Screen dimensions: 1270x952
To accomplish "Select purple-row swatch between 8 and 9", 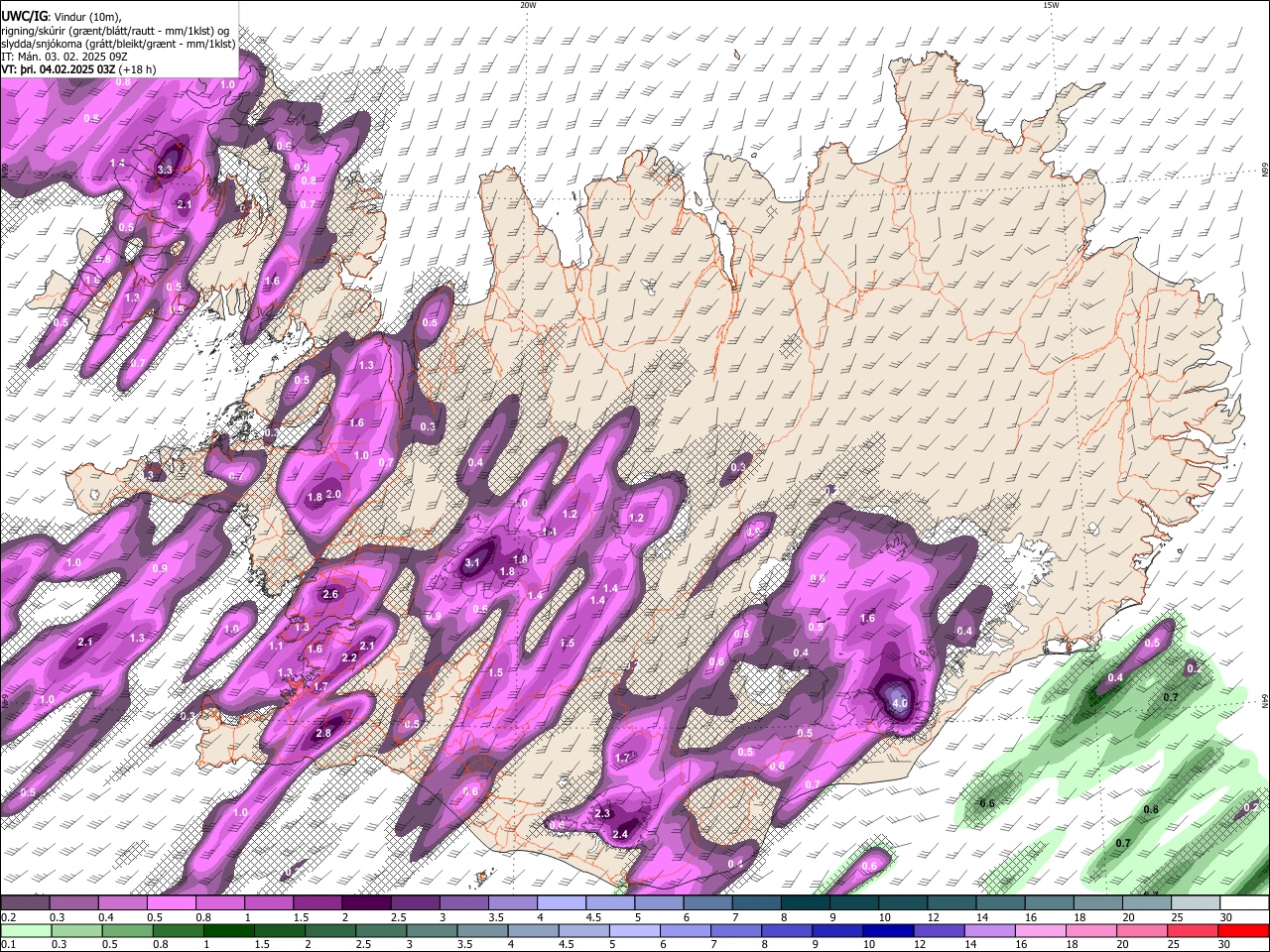I will tap(805, 903).
